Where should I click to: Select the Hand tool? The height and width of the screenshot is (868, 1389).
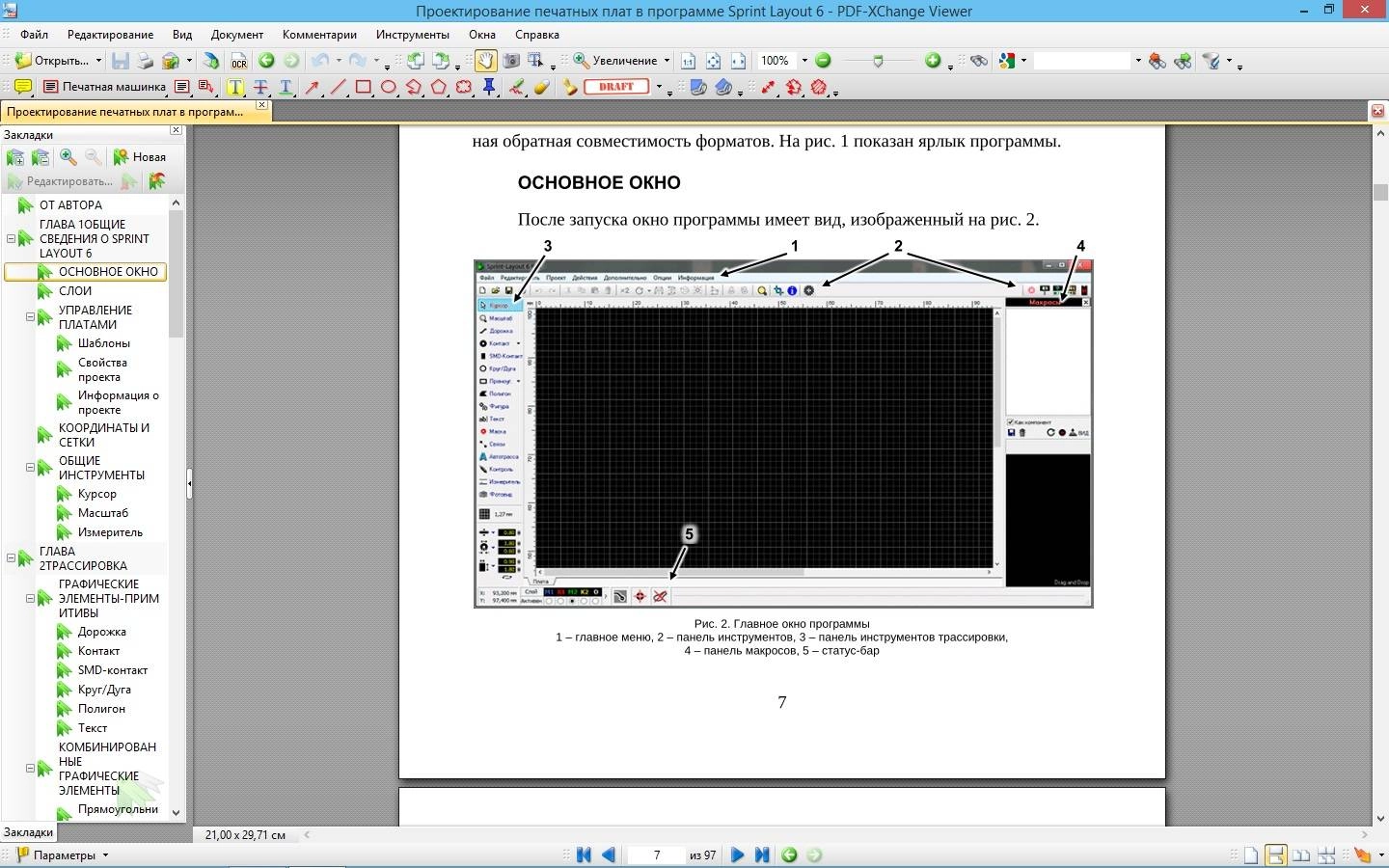point(486,61)
